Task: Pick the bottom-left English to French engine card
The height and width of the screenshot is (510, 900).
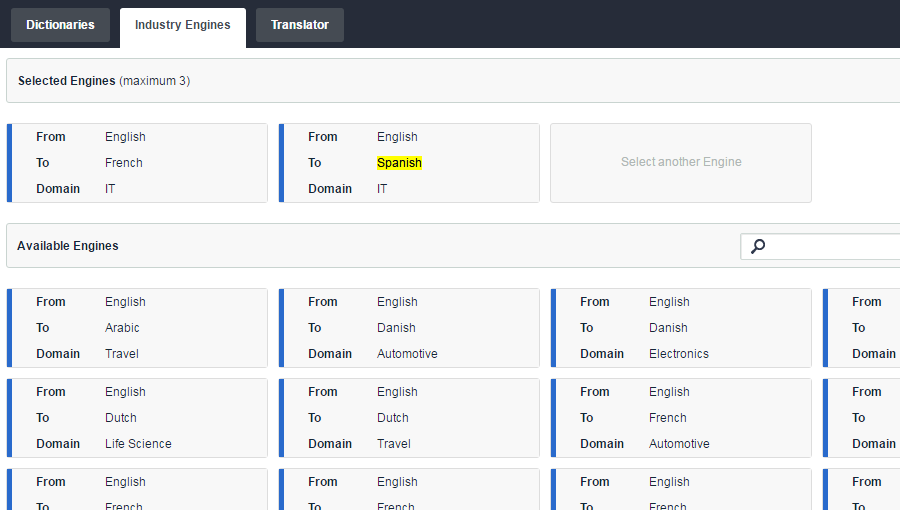Action: (137, 490)
